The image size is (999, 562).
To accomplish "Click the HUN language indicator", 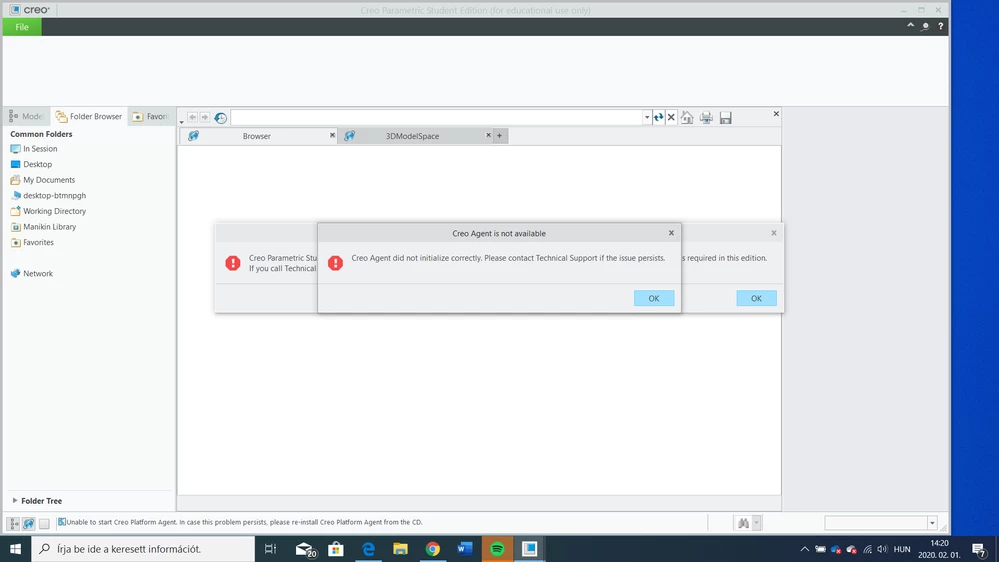I will [902, 549].
